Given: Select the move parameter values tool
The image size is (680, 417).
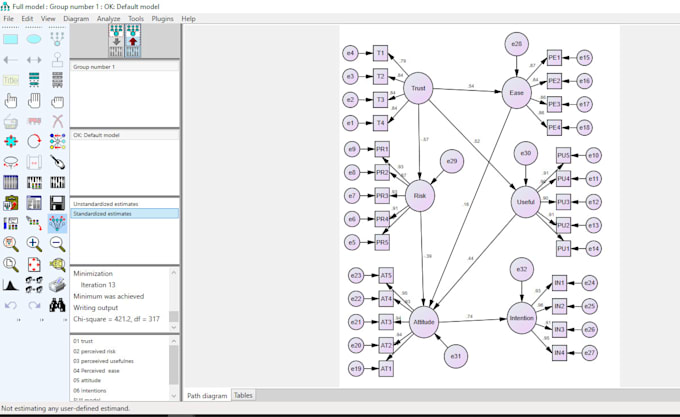Looking at the screenshot, I should tap(10, 162).
